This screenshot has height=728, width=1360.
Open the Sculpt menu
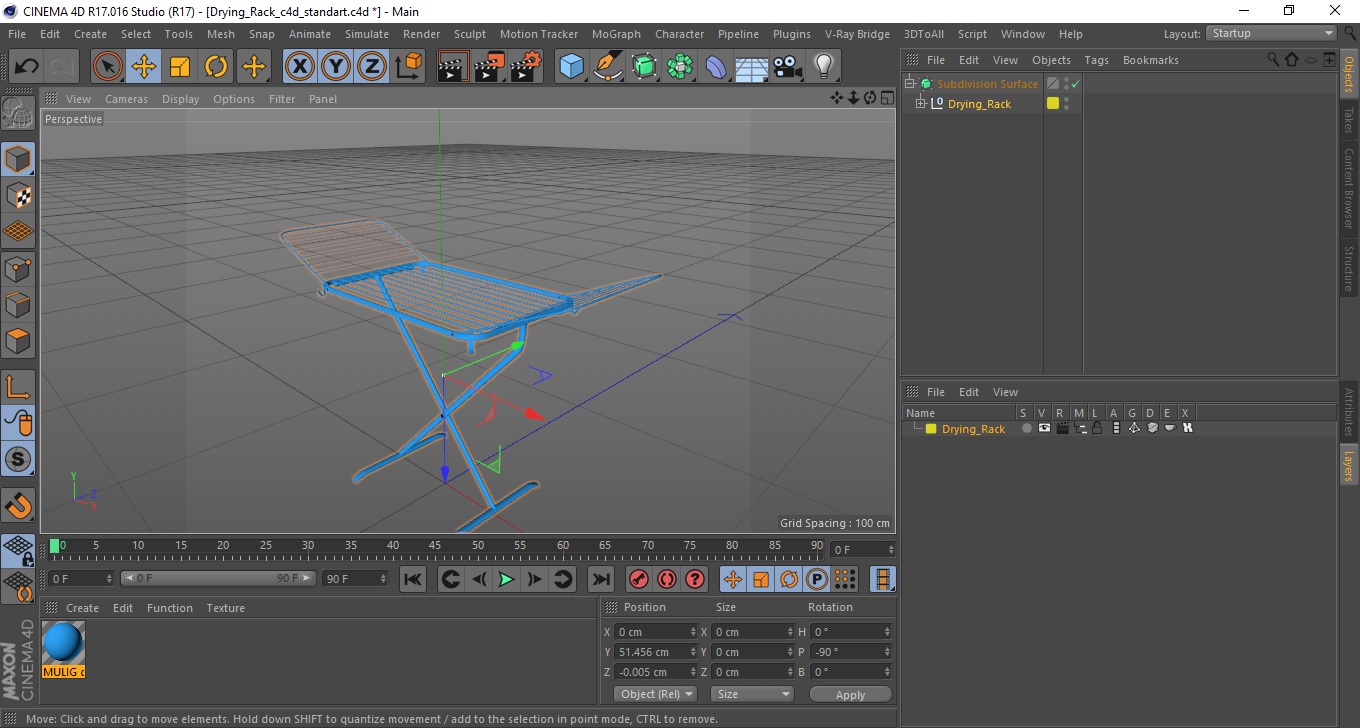point(470,34)
